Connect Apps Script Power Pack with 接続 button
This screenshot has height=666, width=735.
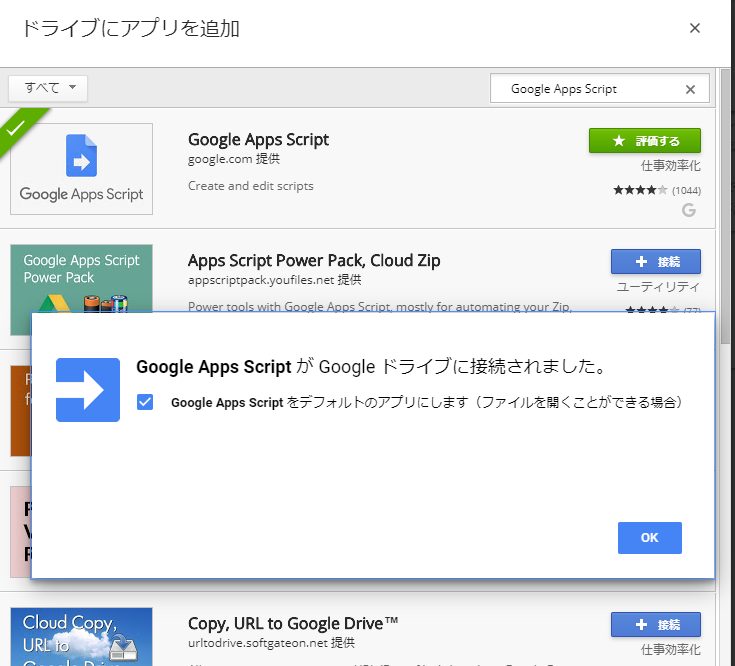pos(655,262)
